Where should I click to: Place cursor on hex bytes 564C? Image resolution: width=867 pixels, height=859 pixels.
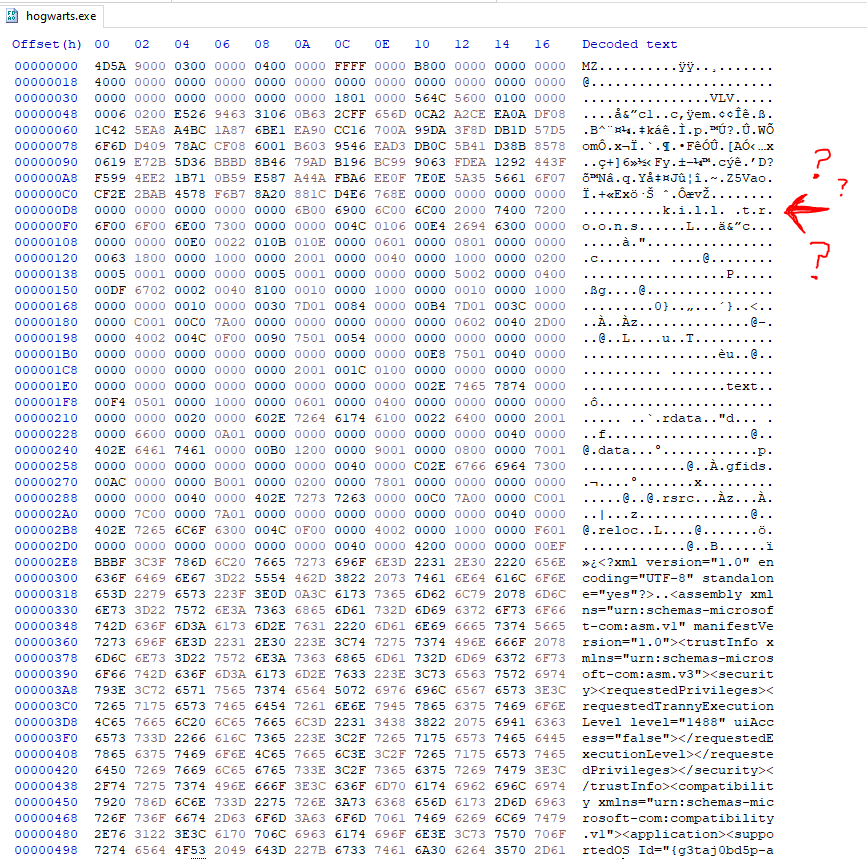[430, 98]
